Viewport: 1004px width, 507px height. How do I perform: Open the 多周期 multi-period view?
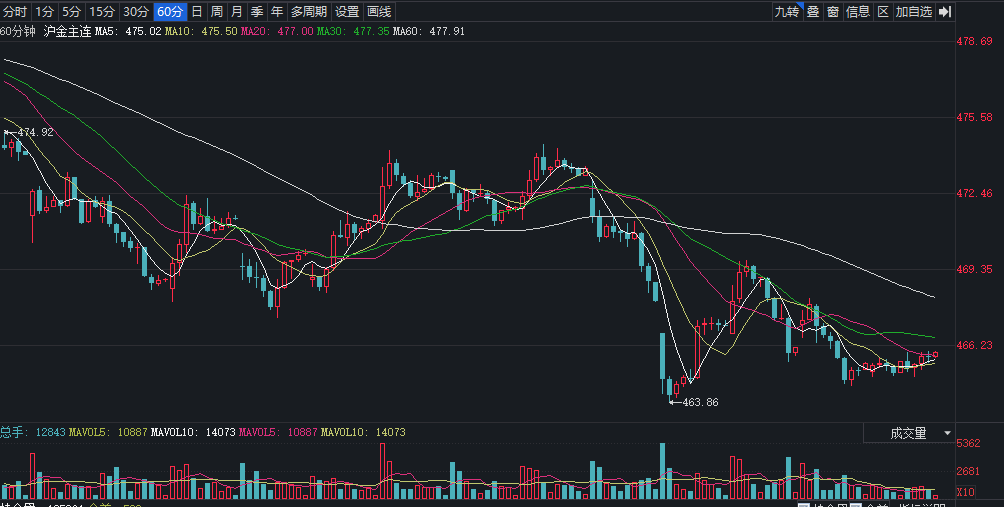(x=309, y=12)
